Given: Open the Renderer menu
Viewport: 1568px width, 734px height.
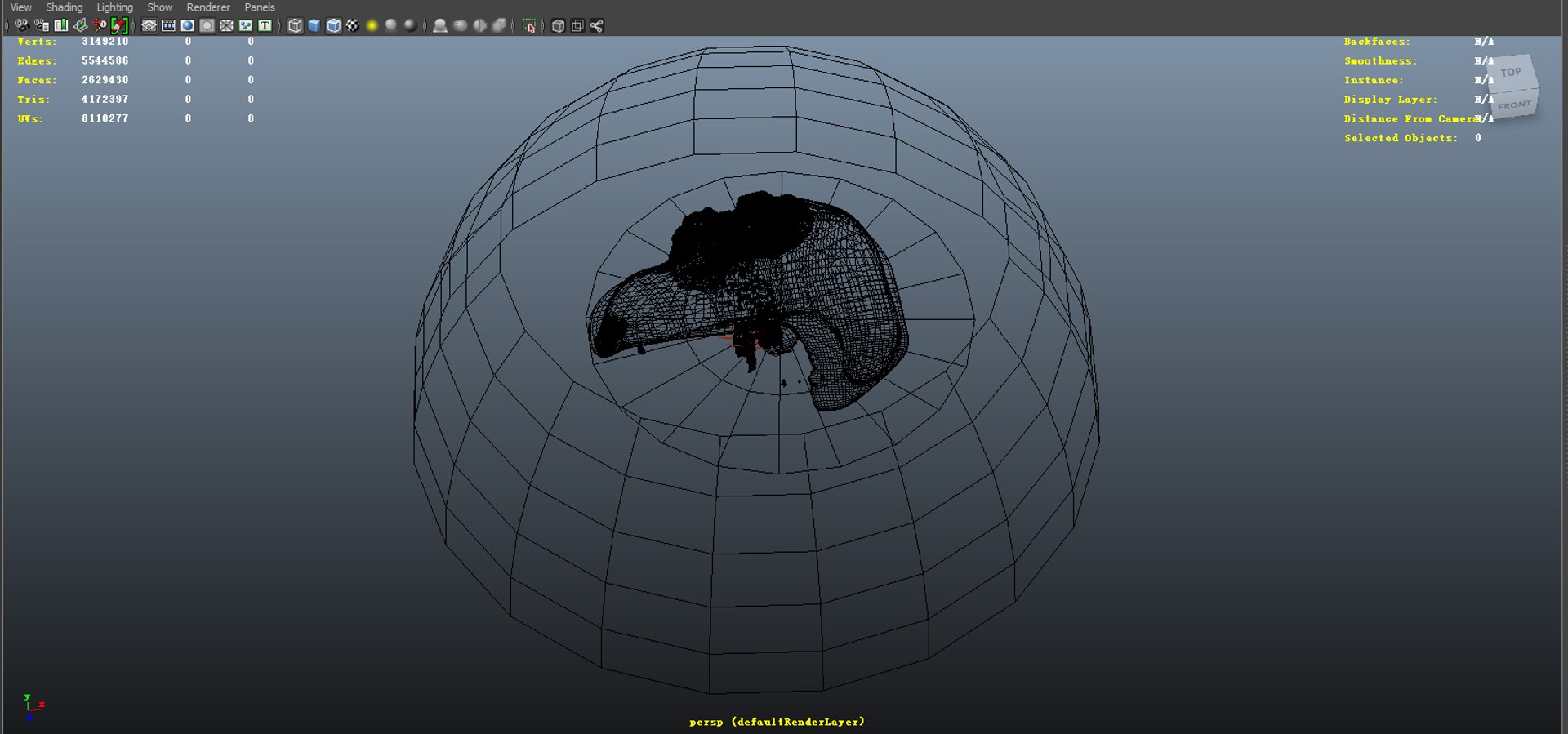Looking at the screenshot, I should pyautogui.click(x=208, y=7).
